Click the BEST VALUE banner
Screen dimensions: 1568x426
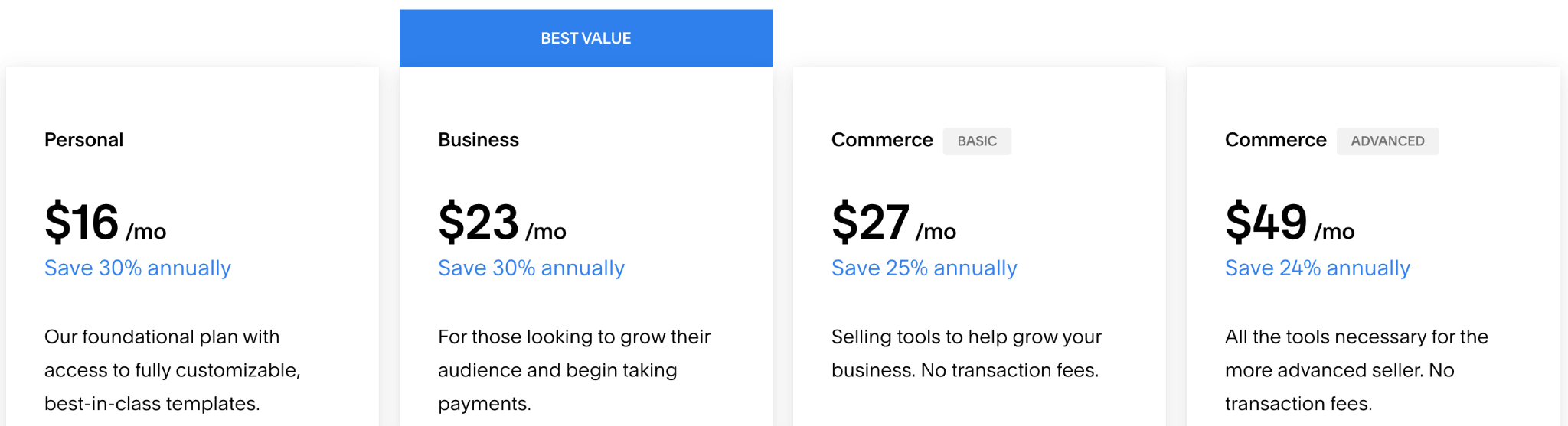pos(586,38)
